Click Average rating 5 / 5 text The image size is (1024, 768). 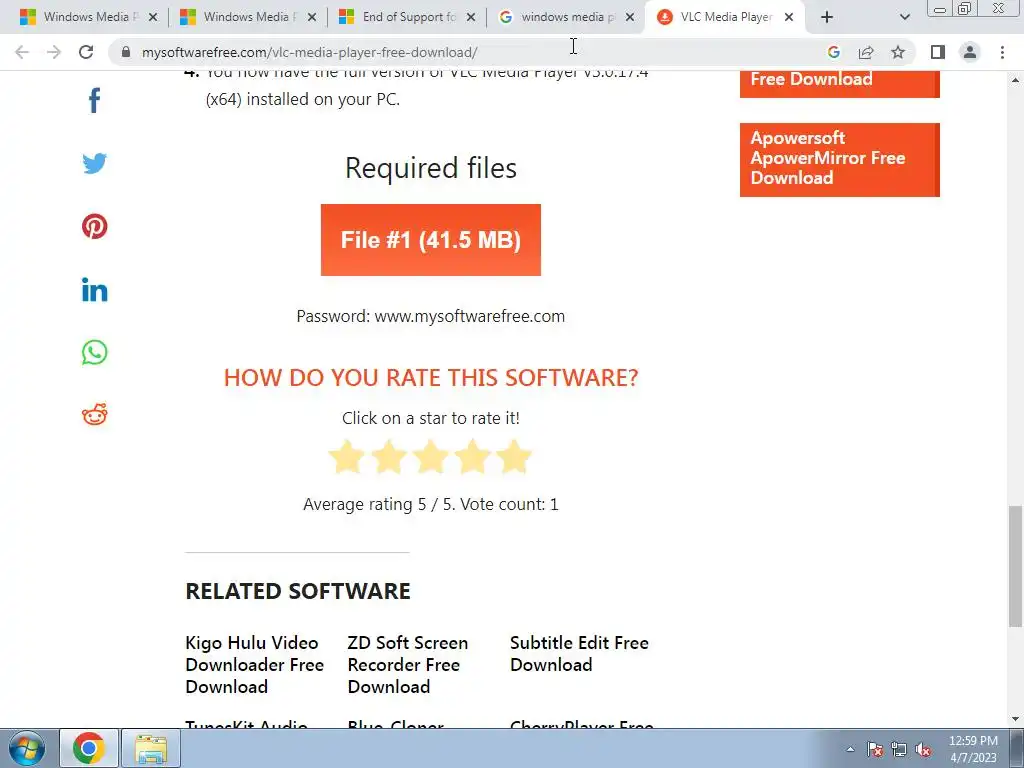coord(430,504)
